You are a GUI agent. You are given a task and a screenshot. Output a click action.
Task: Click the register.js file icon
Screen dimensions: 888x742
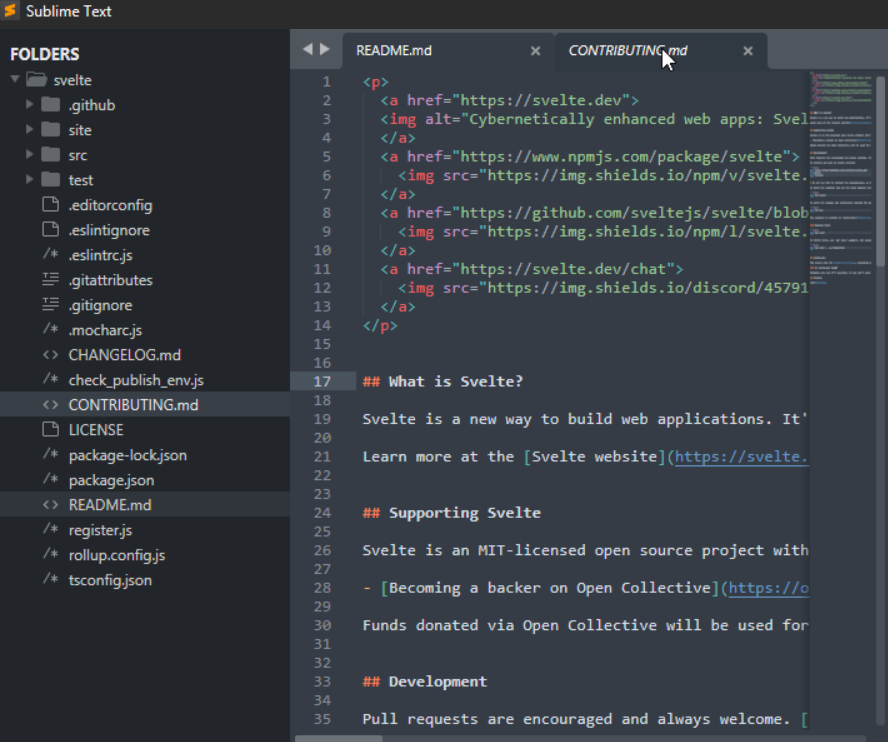point(50,530)
